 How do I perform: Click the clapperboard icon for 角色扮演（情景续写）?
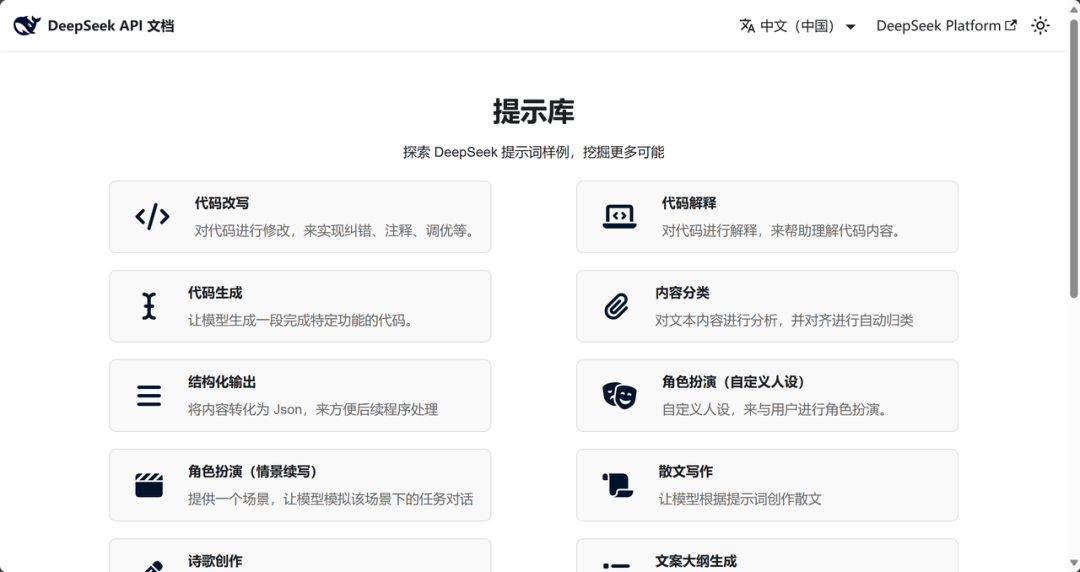pos(149,485)
